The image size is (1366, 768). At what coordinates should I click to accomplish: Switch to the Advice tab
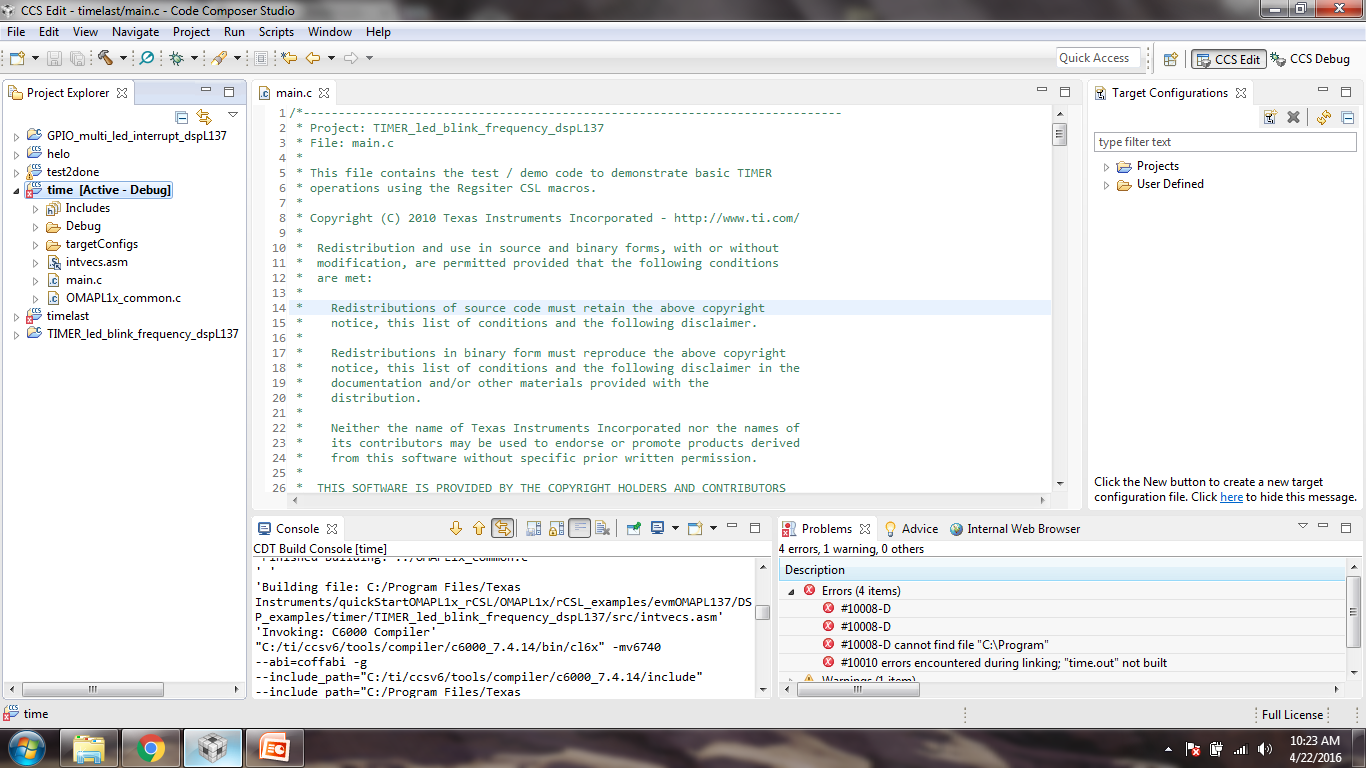point(911,528)
